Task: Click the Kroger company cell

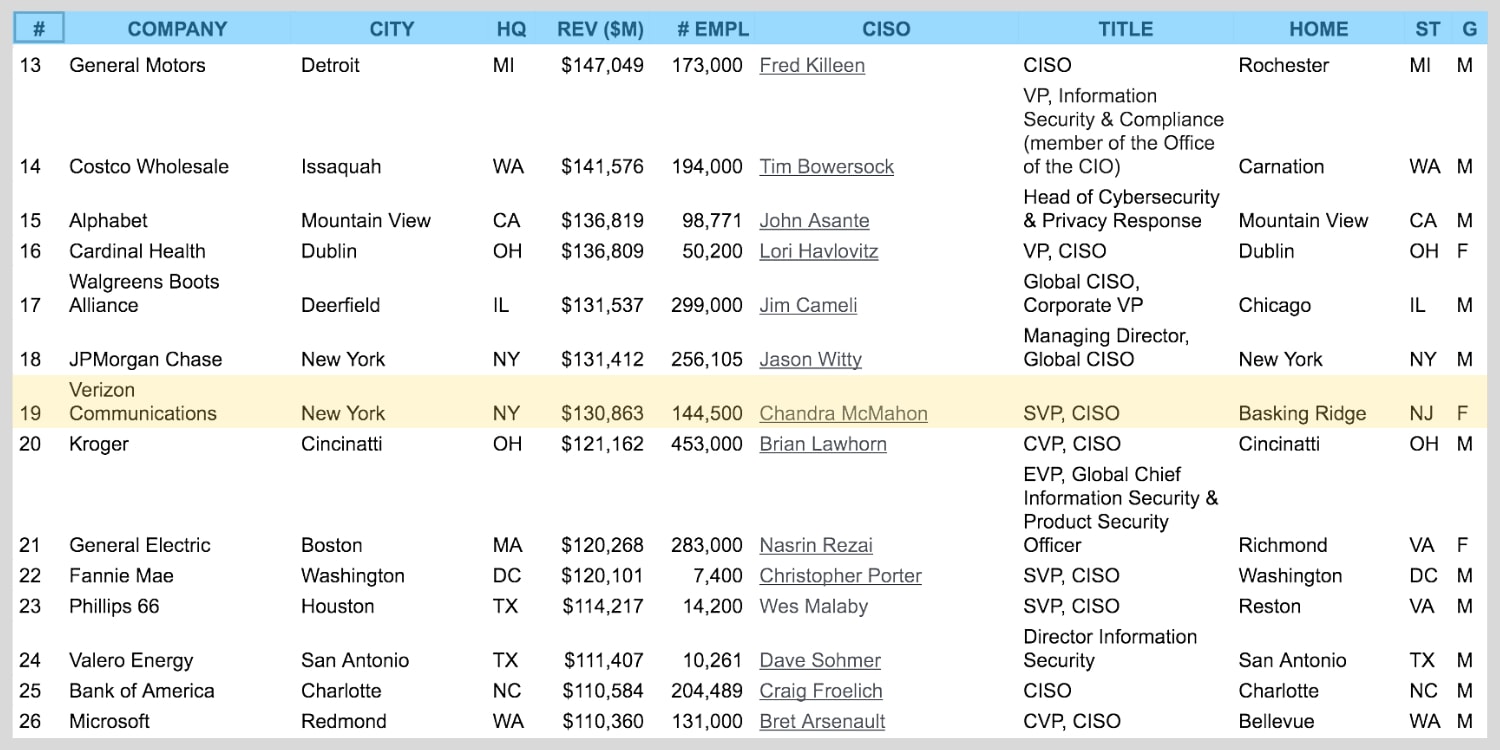Action: [99, 444]
